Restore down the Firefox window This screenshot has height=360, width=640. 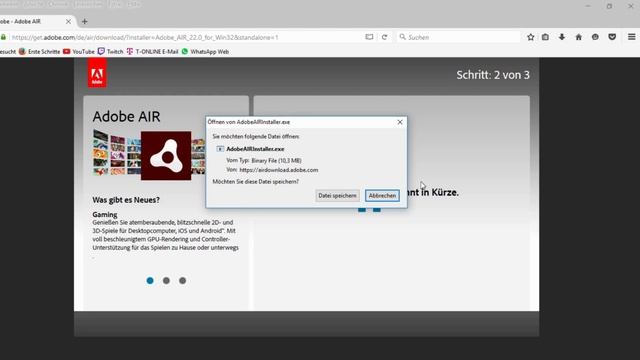click(x=609, y=6)
